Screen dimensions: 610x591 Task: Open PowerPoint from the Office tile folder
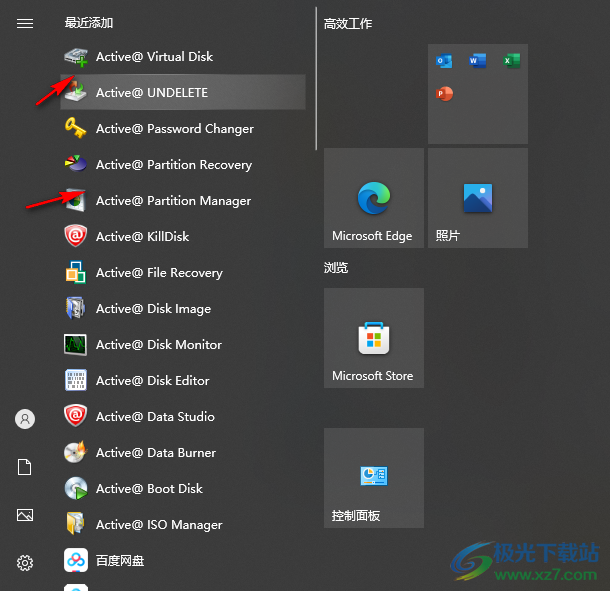(444, 94)
